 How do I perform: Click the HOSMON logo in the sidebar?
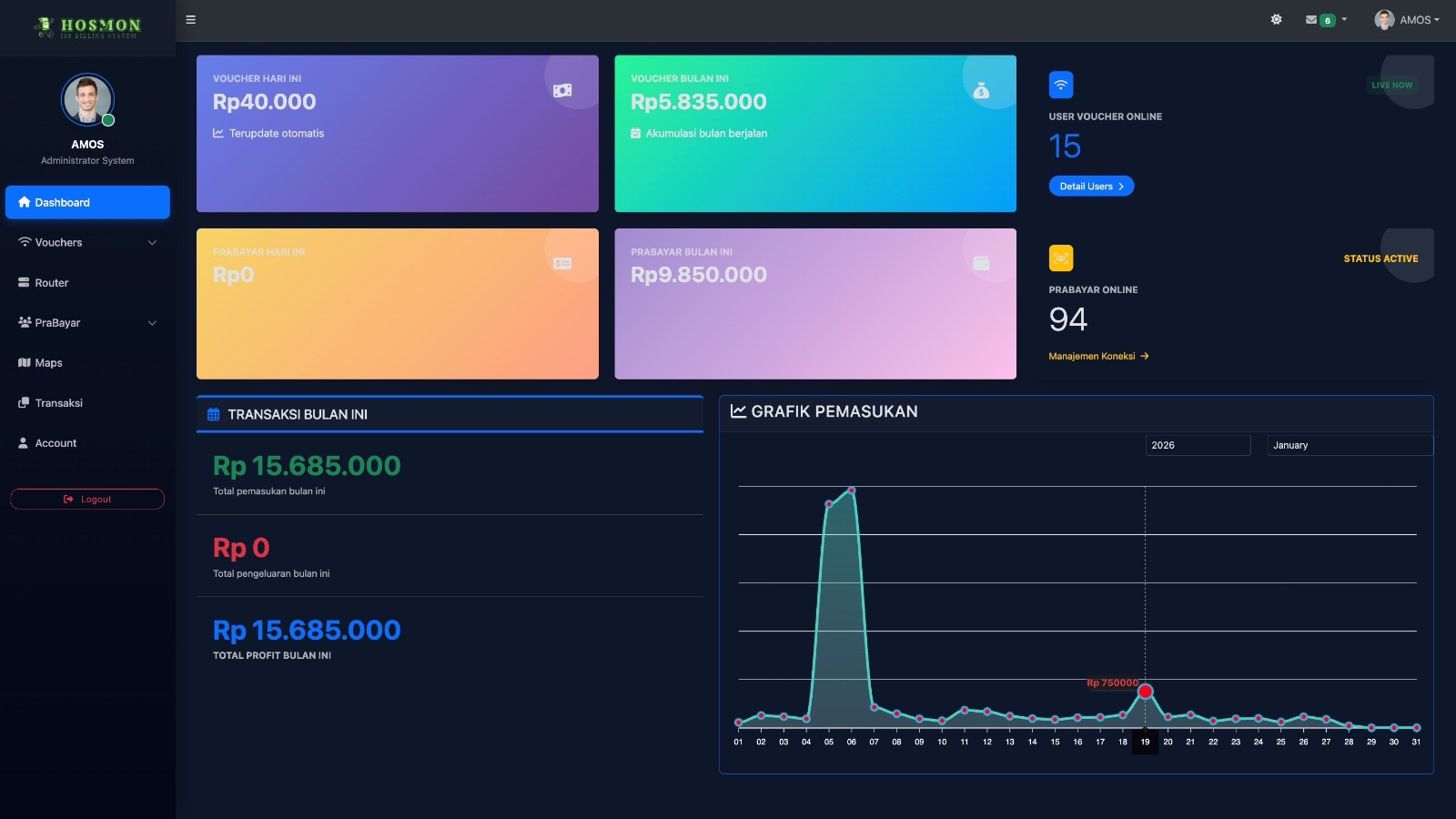[x=87, y=27]
